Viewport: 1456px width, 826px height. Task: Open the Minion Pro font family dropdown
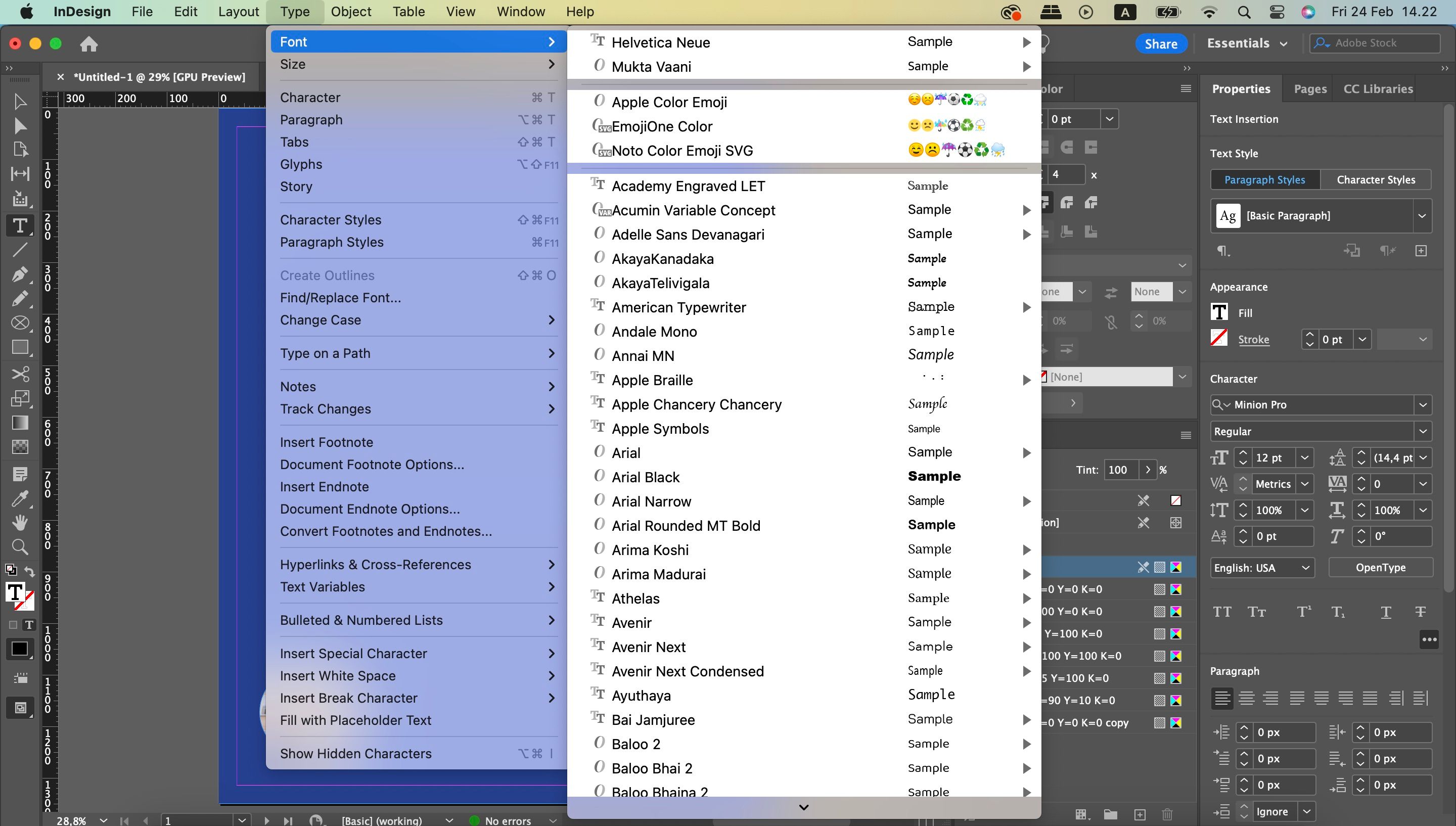tap(1423, 404)
